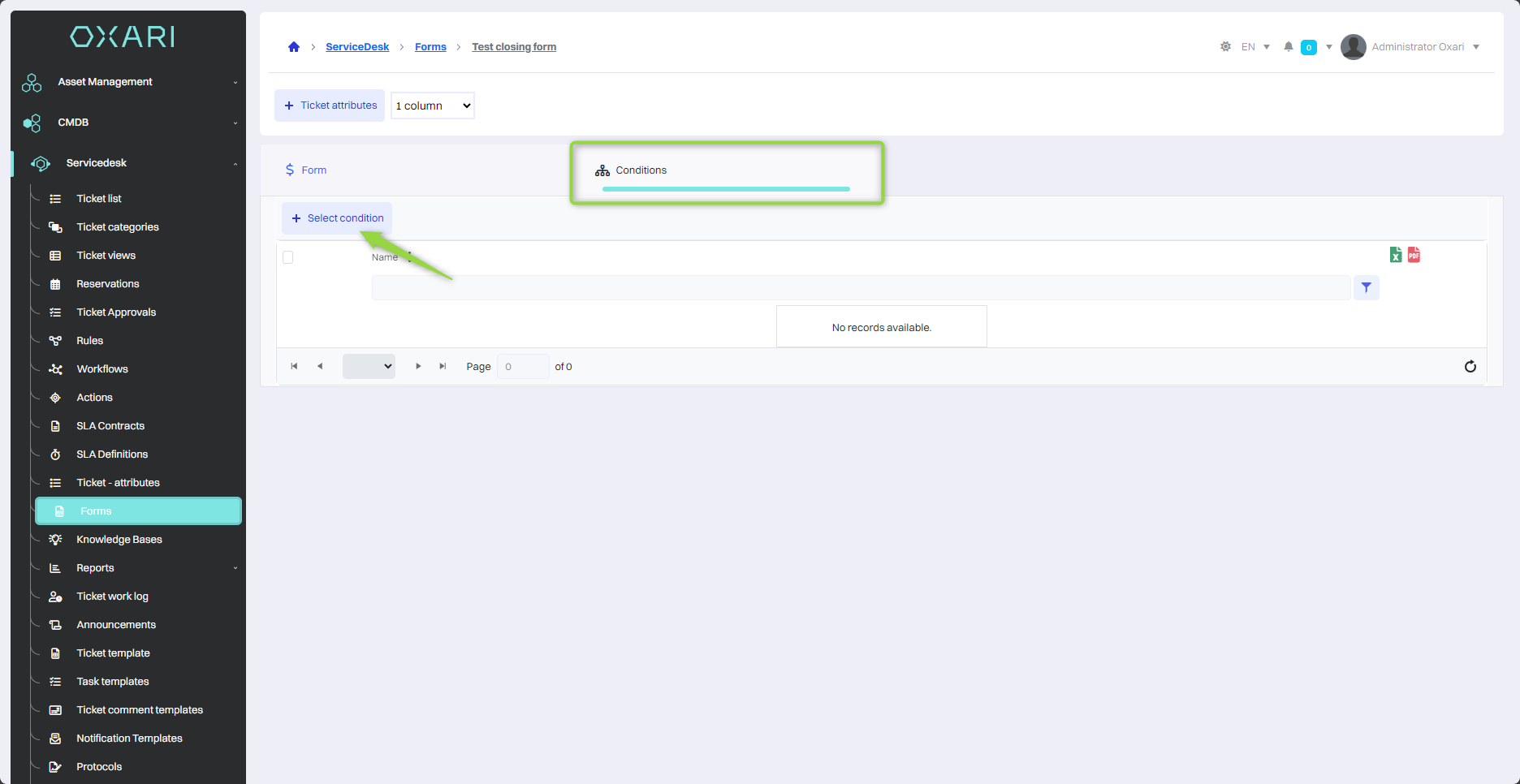Image resolution: width=1520 pixels, height=784 pixels.
Task: Refresh the conditions grid
Action: (x=1470, y=367)
